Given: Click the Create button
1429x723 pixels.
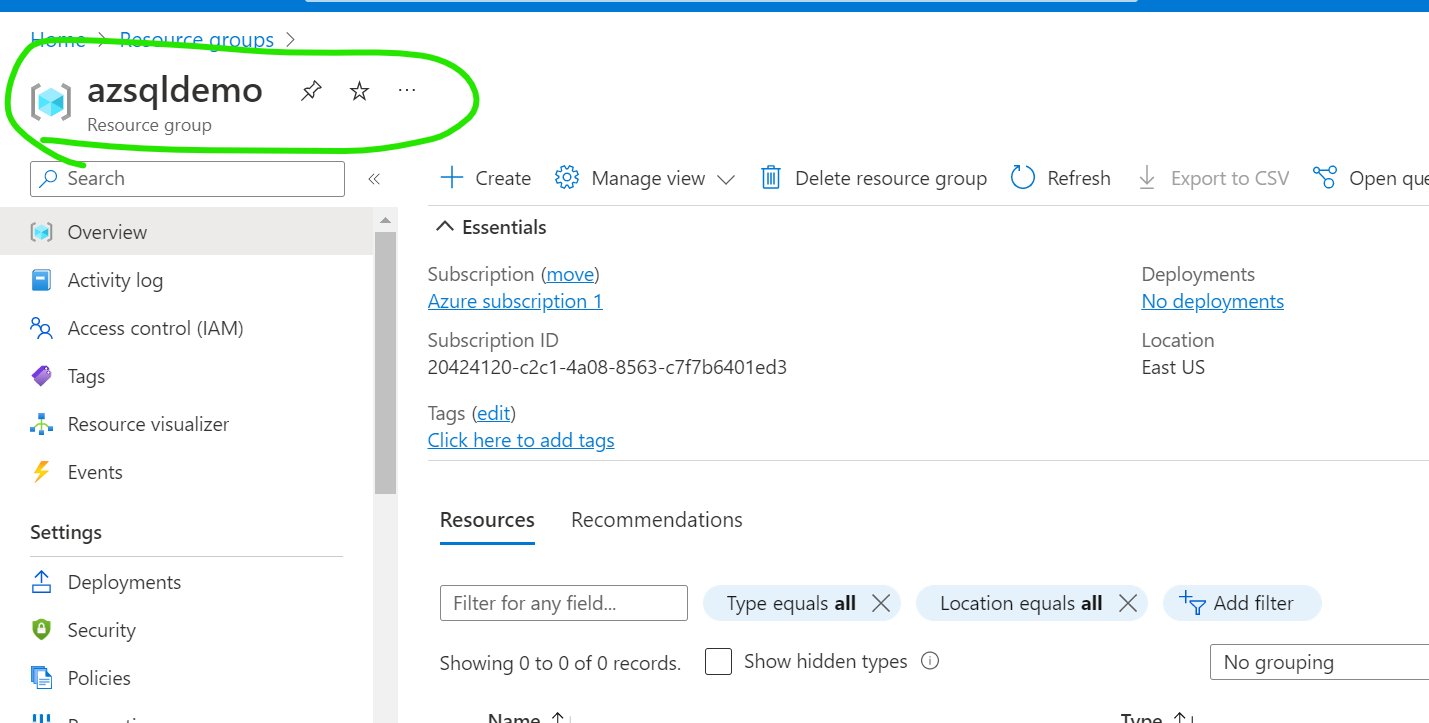Looking at the screenshot, I should coord(486,178).
